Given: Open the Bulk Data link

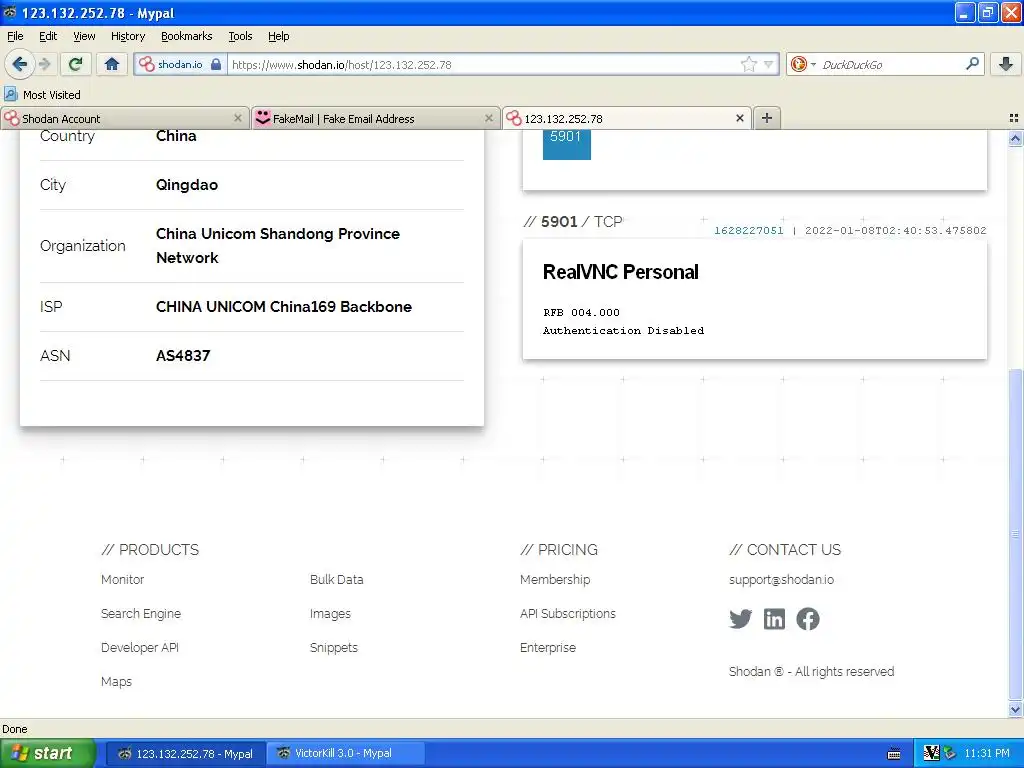Looking at the screenshot, I should click(x=336, y=579).
